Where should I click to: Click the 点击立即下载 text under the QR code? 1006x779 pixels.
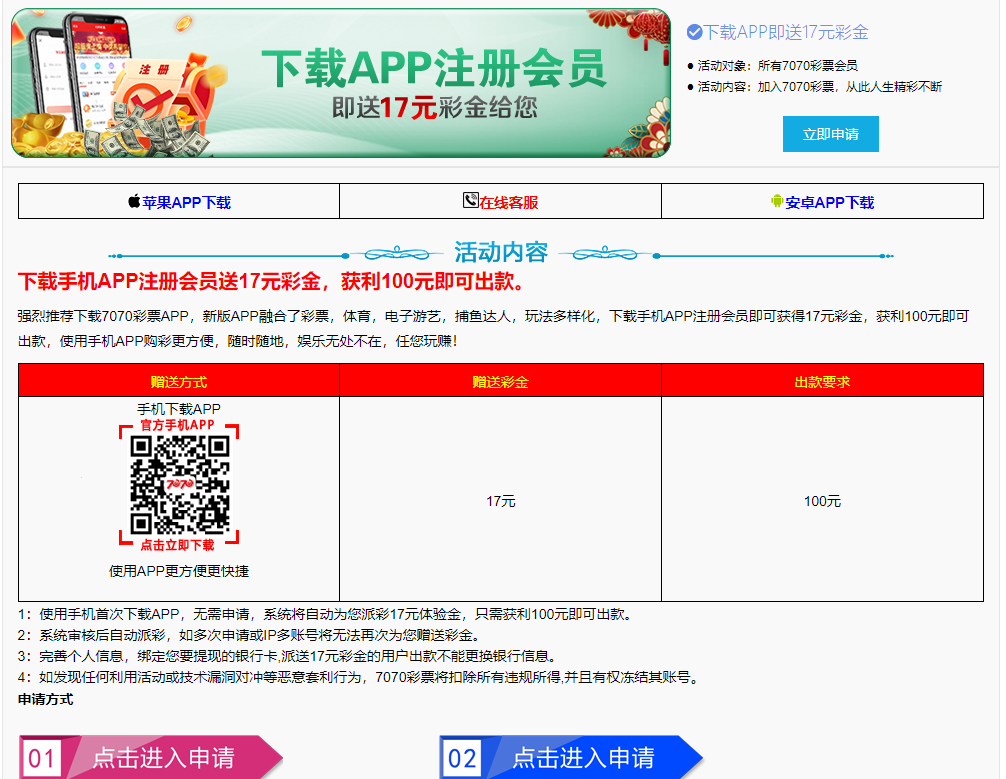177,545
